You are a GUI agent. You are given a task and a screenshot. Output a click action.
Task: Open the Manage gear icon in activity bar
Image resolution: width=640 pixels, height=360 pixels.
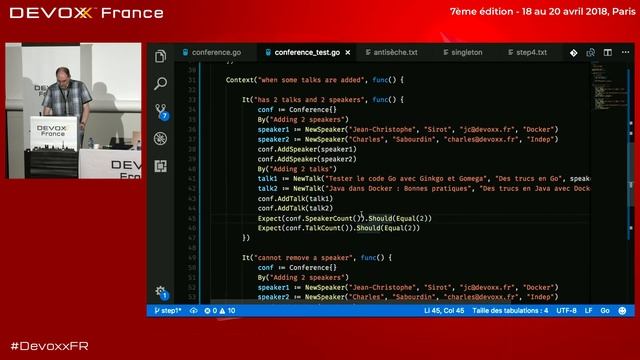161,292
